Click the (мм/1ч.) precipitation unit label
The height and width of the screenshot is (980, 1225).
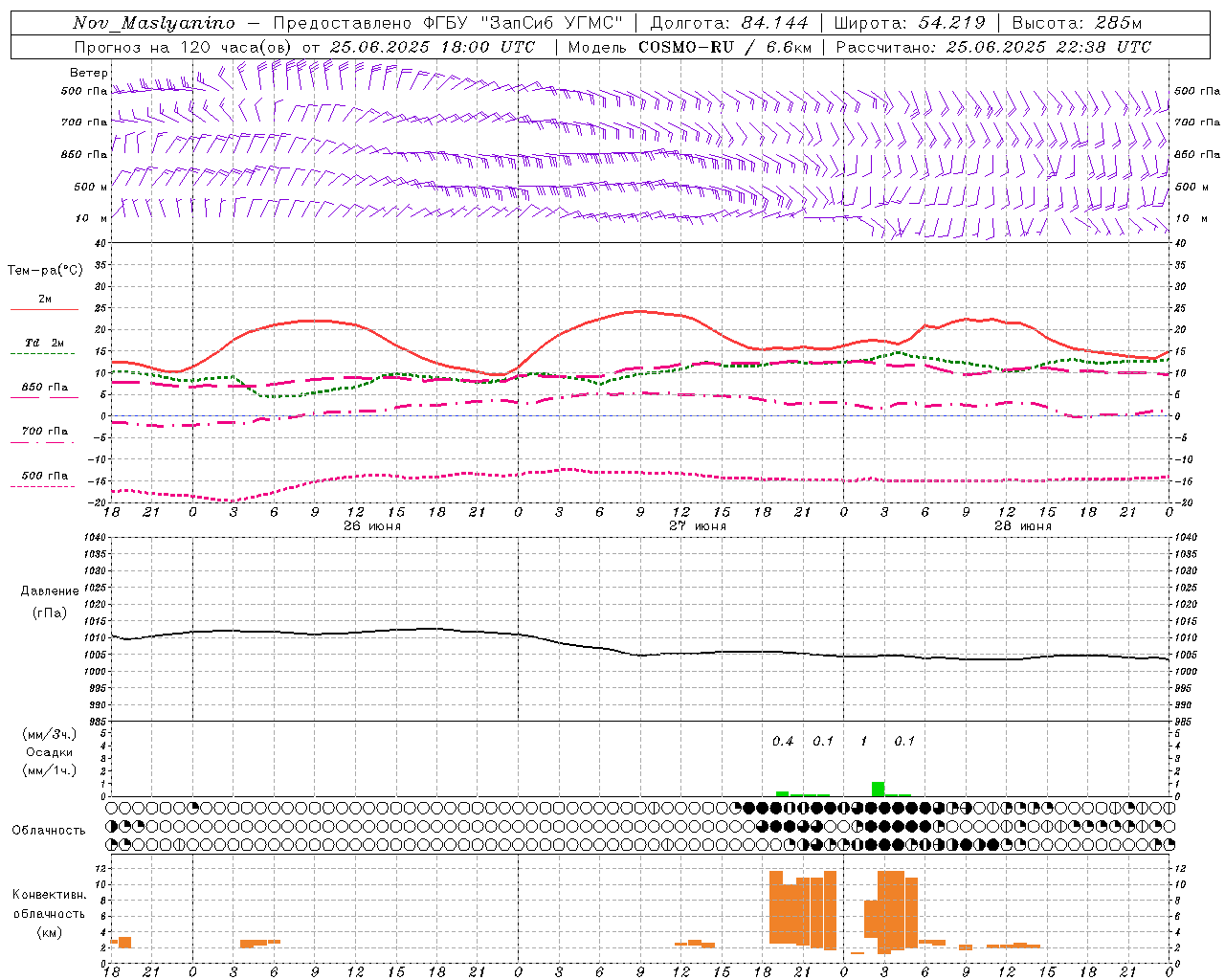click(49, 770)
